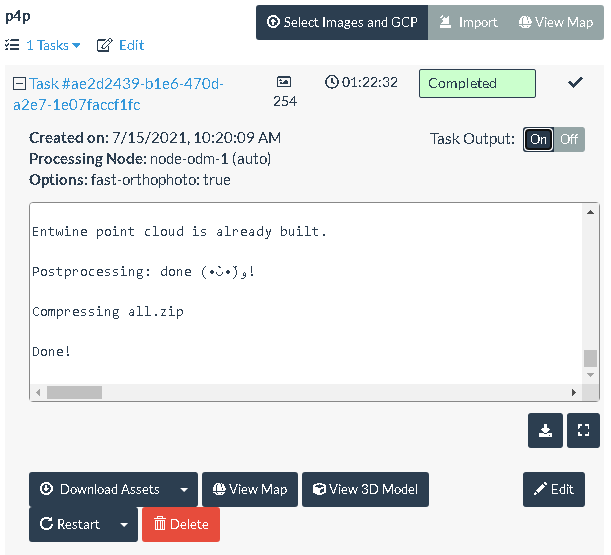Delete the task with the red button
The height and width of the screenshot is (555, 611).
[x=181, y=524]
